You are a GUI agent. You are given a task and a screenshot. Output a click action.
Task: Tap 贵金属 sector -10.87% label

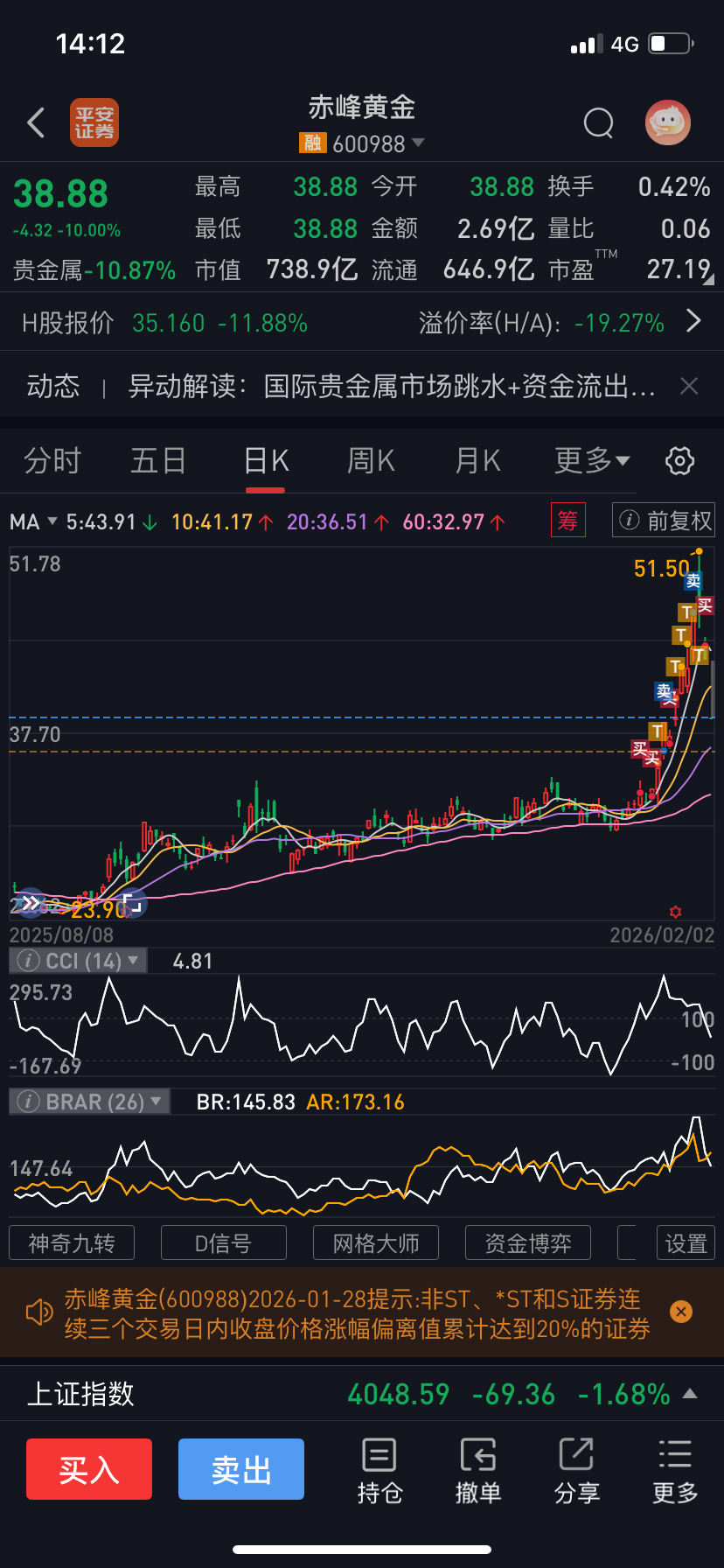point(94,270)
